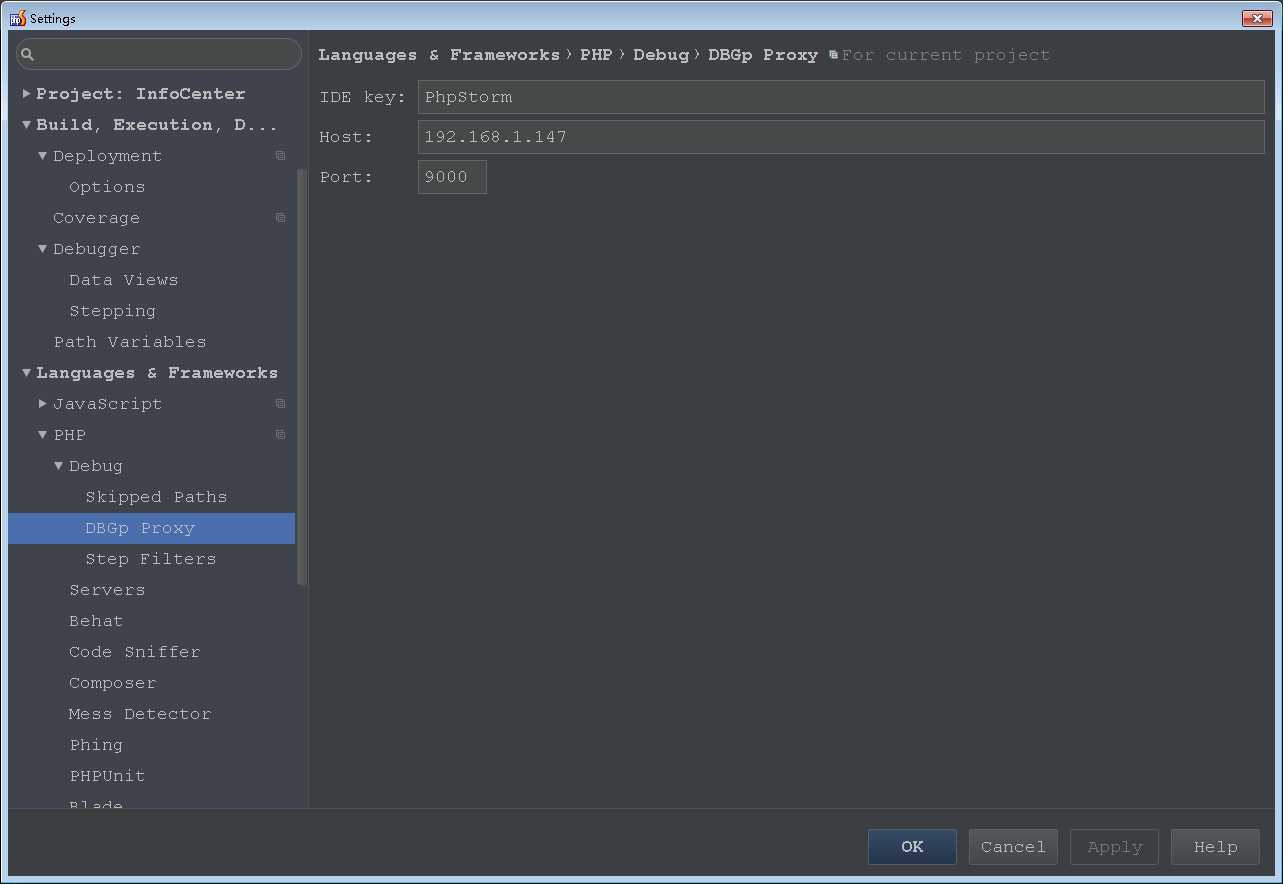Viewport: 1283px width, 884px height.
Task: Select Behat under PHP
Action: (x=96, y=621)
